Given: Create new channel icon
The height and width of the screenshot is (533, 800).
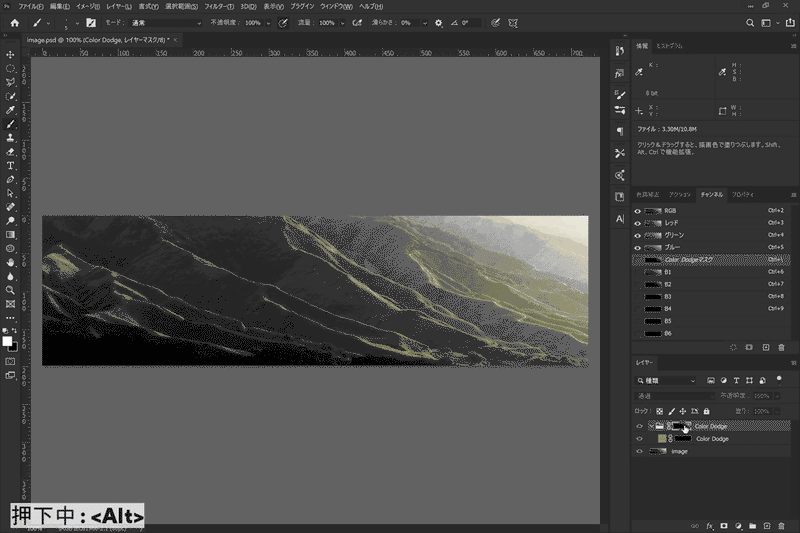Looking at the screenshot, I should 765,347.
